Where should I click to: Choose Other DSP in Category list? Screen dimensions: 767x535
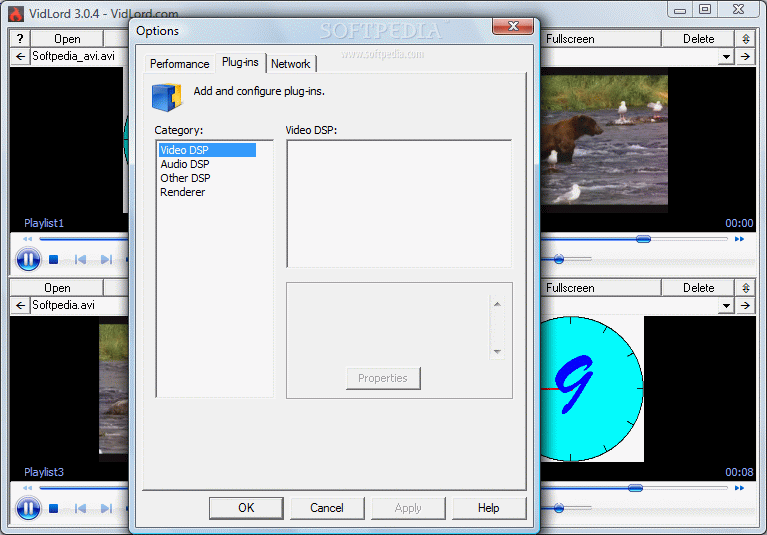point(185,178)
